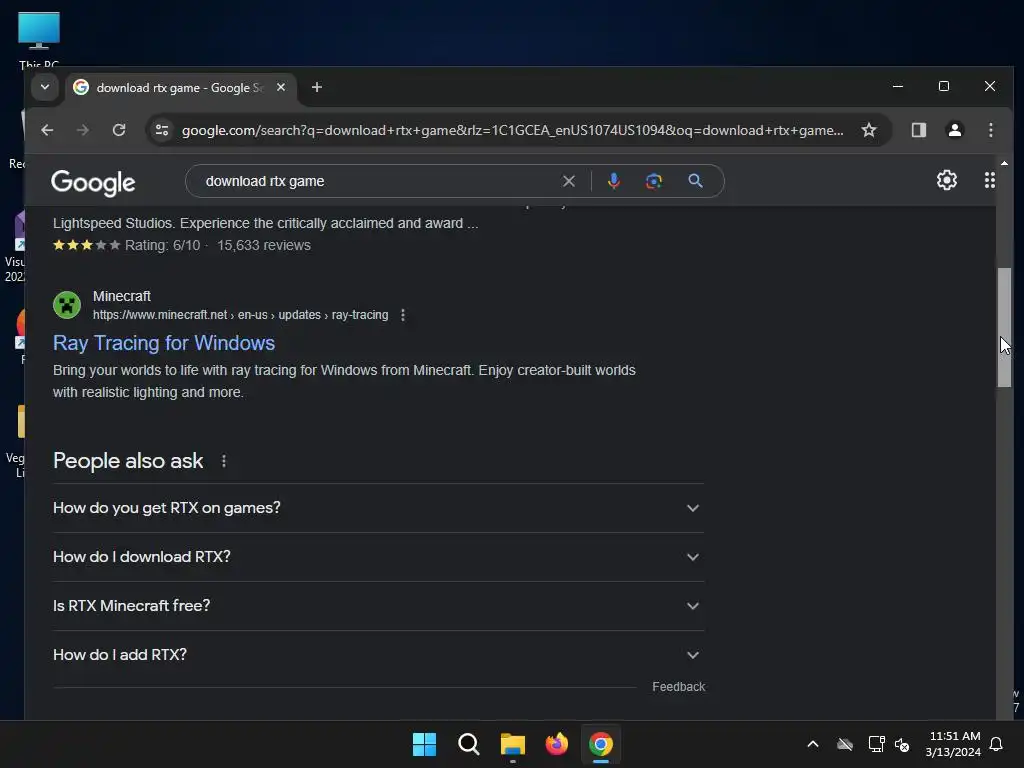Click the Google logo
The height and width of the screenshot is (768, 1024).
(x=93, y=182)
